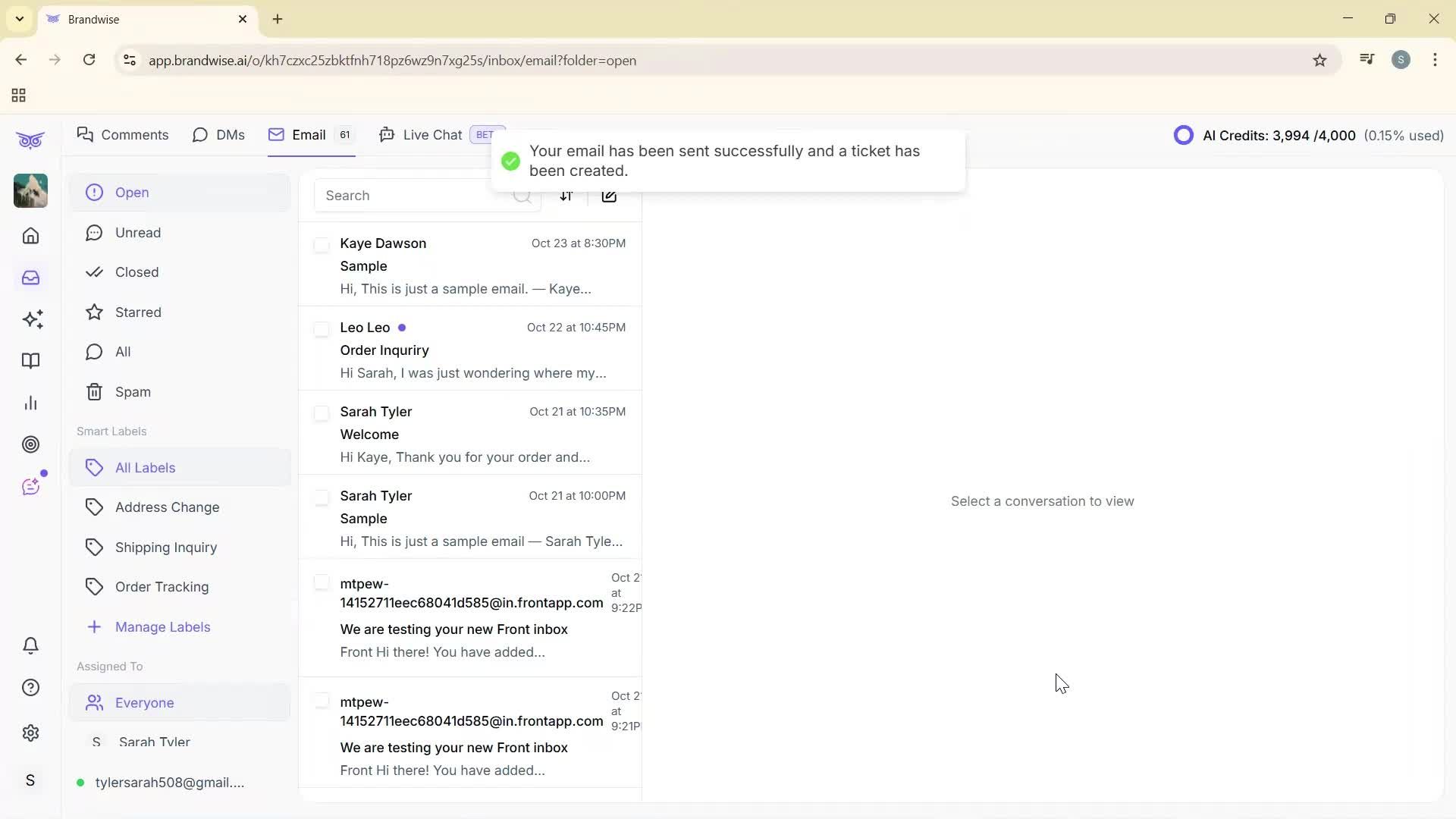The height and width of the screenshot is (819, 1456).
Task: Open the sort order dropdown
Action: 567,196
